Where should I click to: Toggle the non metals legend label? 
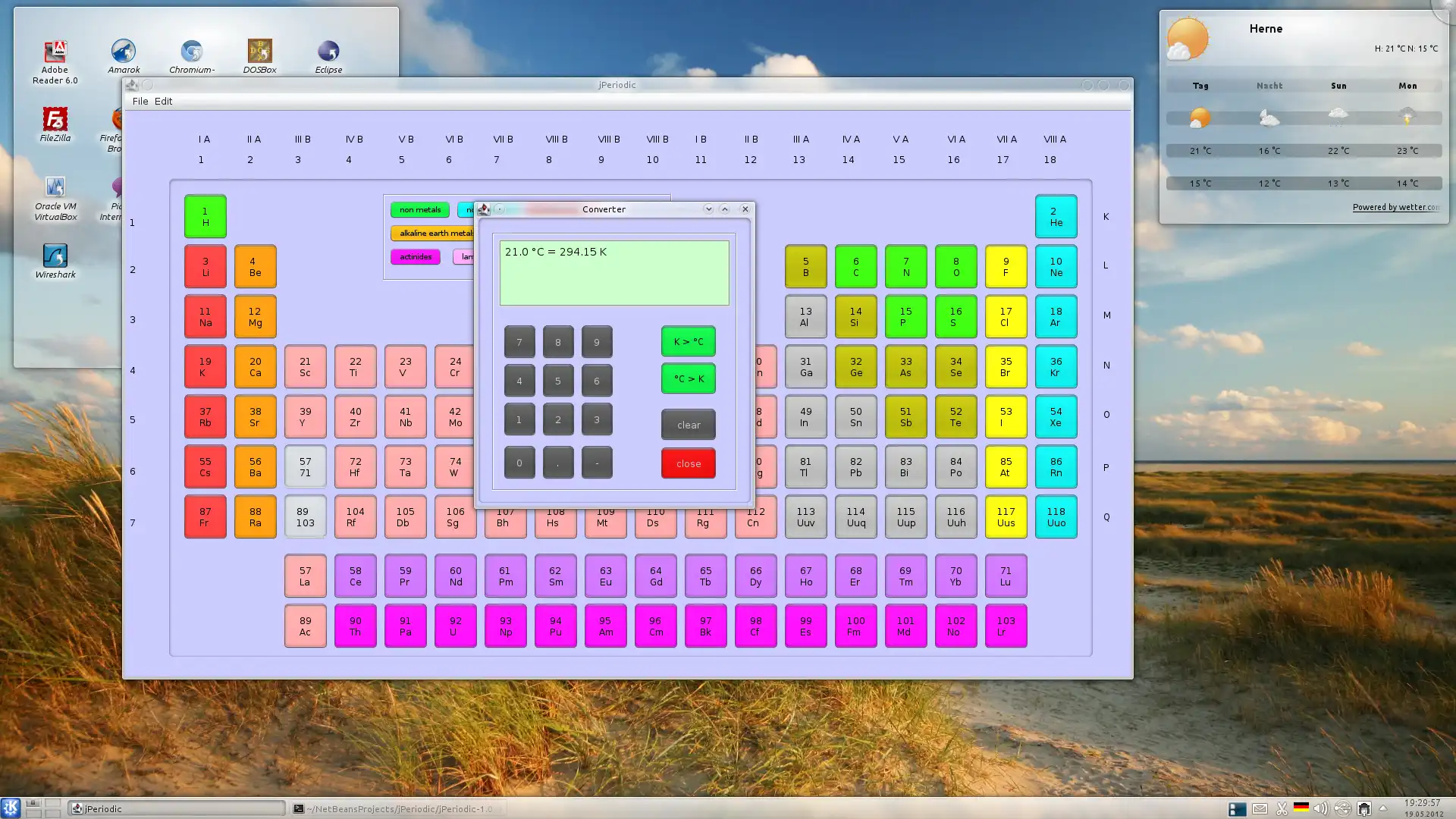(419, 210)
